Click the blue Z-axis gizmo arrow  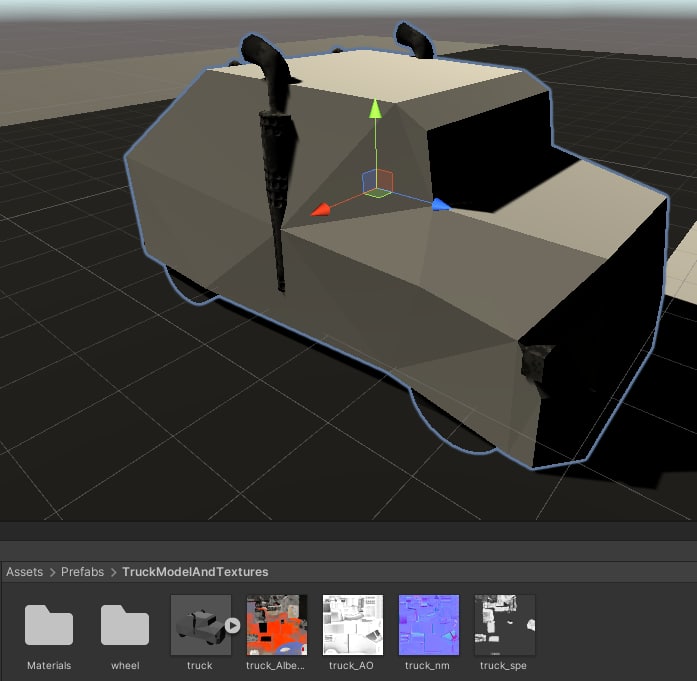tap(441, 204)
